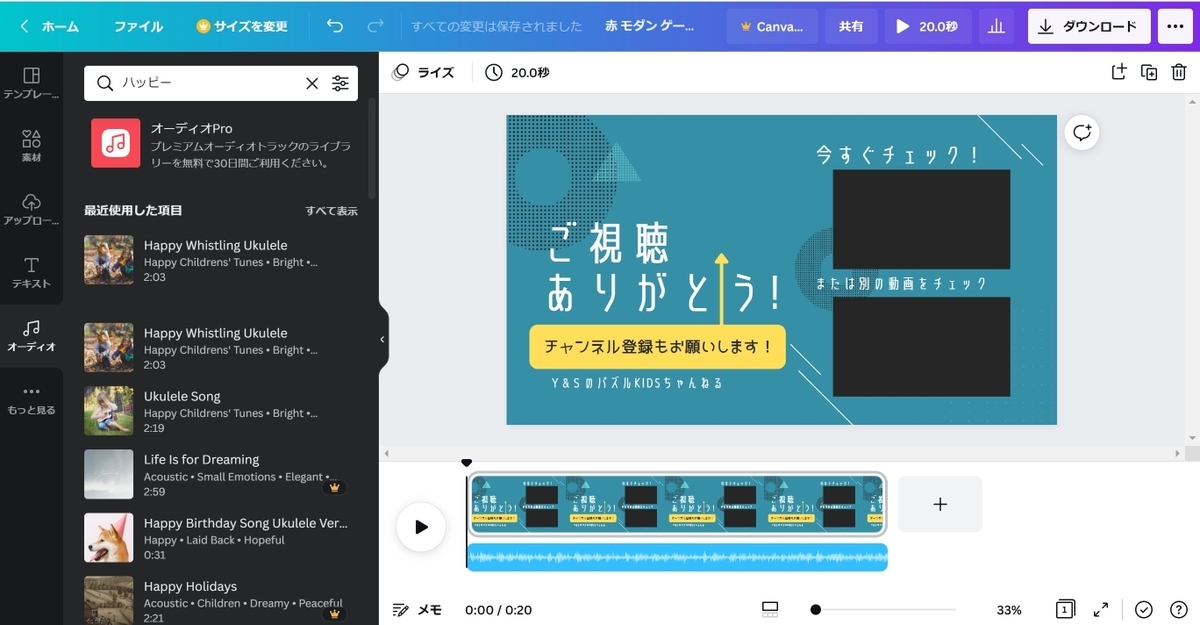The image size is (1200, 625).
Task: Play preview with the 20.0秒 button
Action: (x=928, y=27)
